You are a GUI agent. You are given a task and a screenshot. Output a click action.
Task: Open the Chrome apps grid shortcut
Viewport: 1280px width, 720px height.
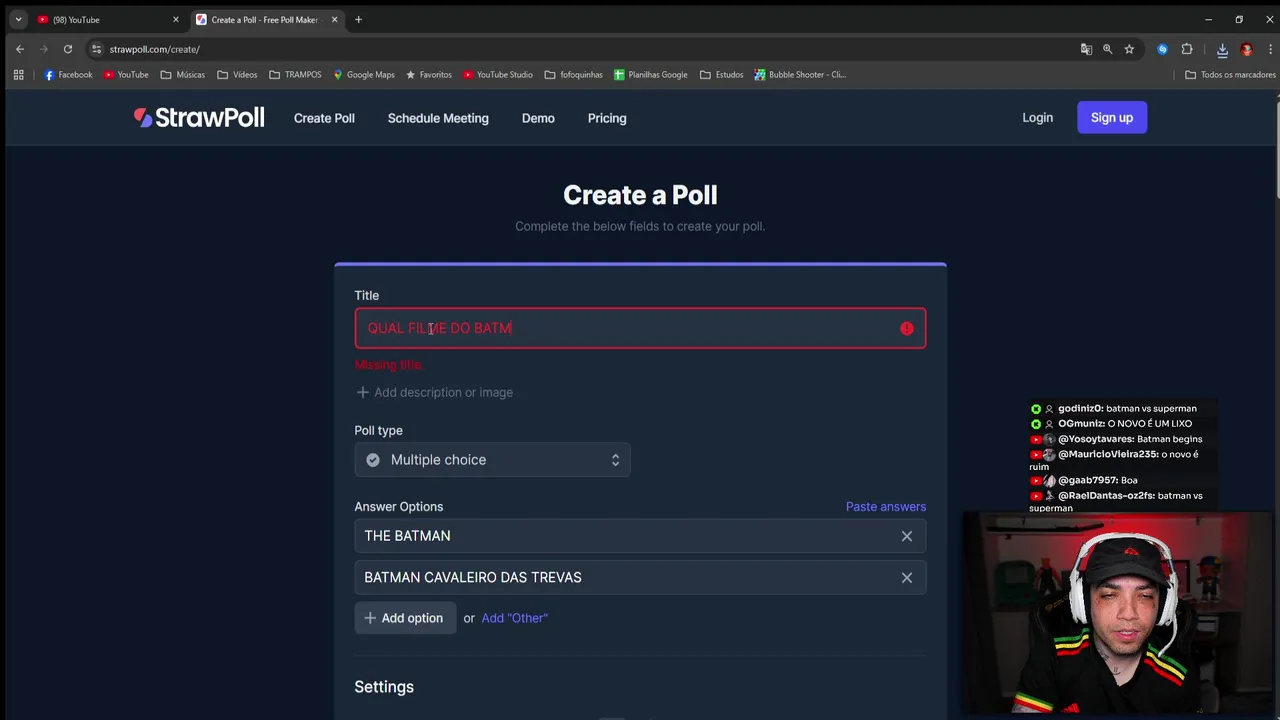[18, 75]
